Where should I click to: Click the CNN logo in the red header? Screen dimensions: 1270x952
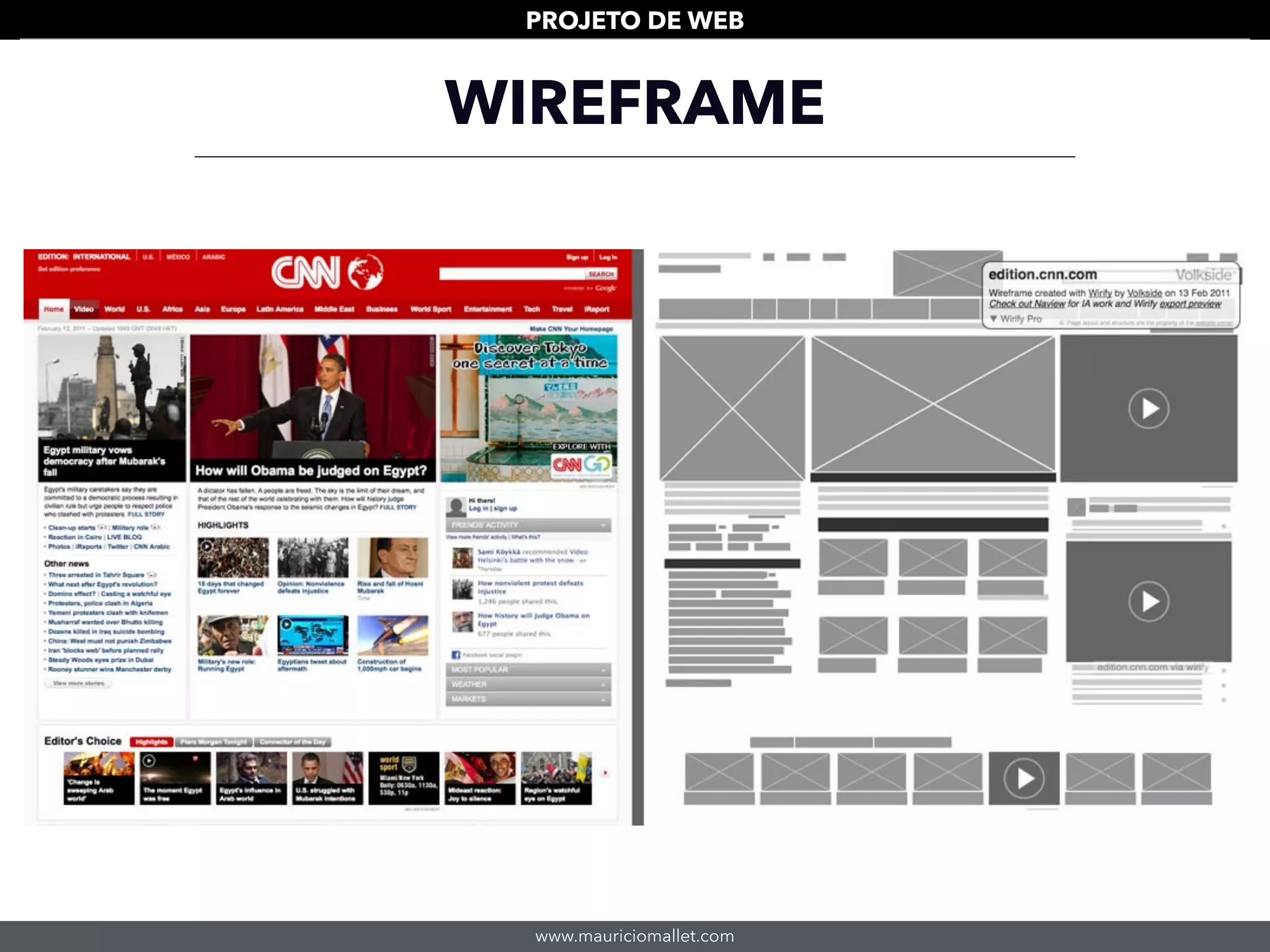[306, 272]
